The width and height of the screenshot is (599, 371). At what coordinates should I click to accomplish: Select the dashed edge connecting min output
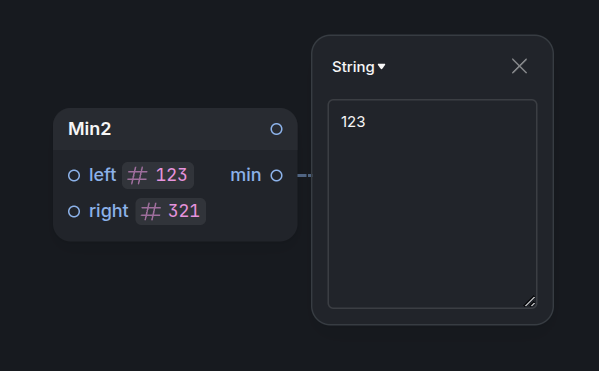point(304,175)
